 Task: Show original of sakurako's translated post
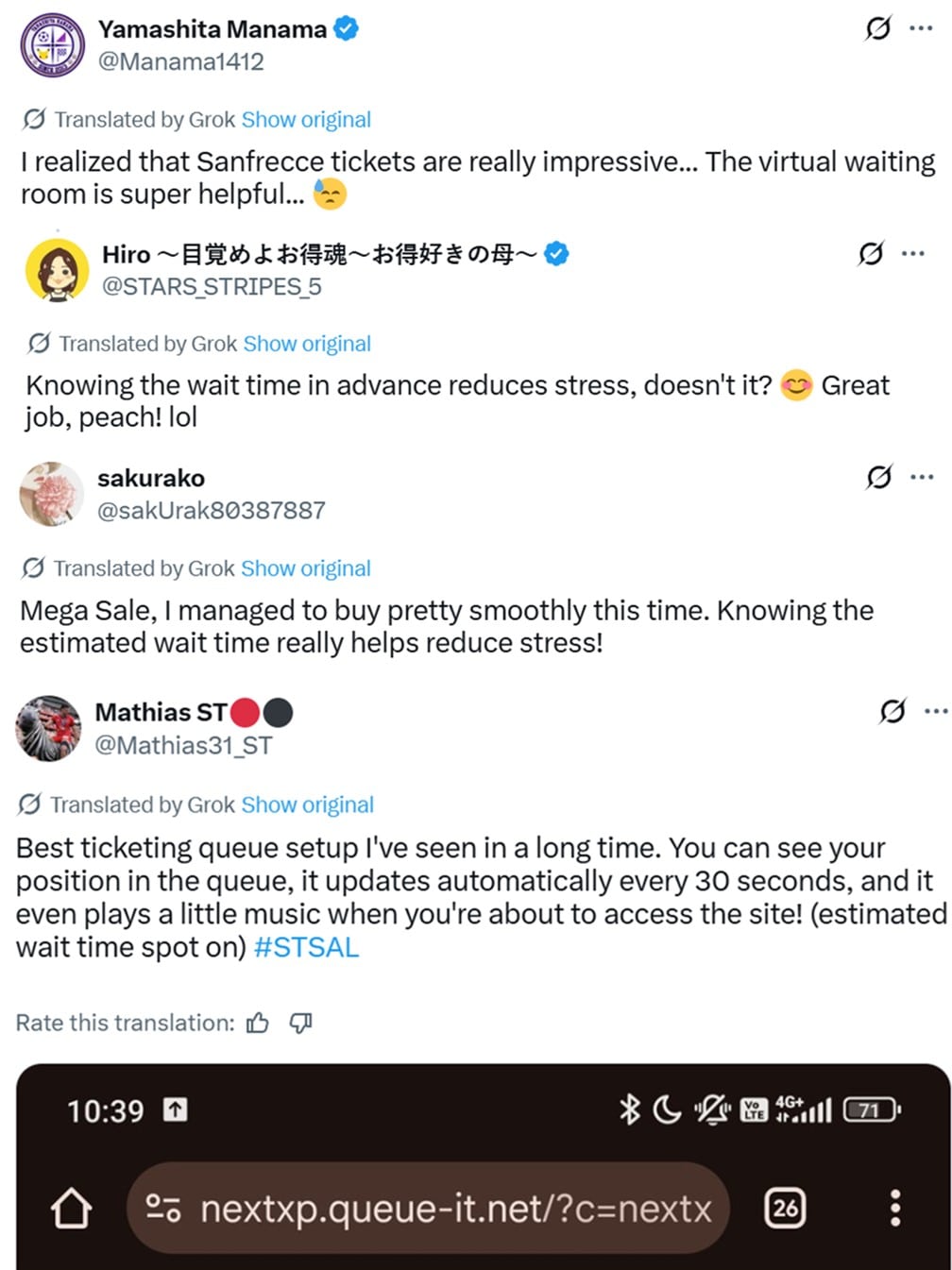(x=306, y=568)
